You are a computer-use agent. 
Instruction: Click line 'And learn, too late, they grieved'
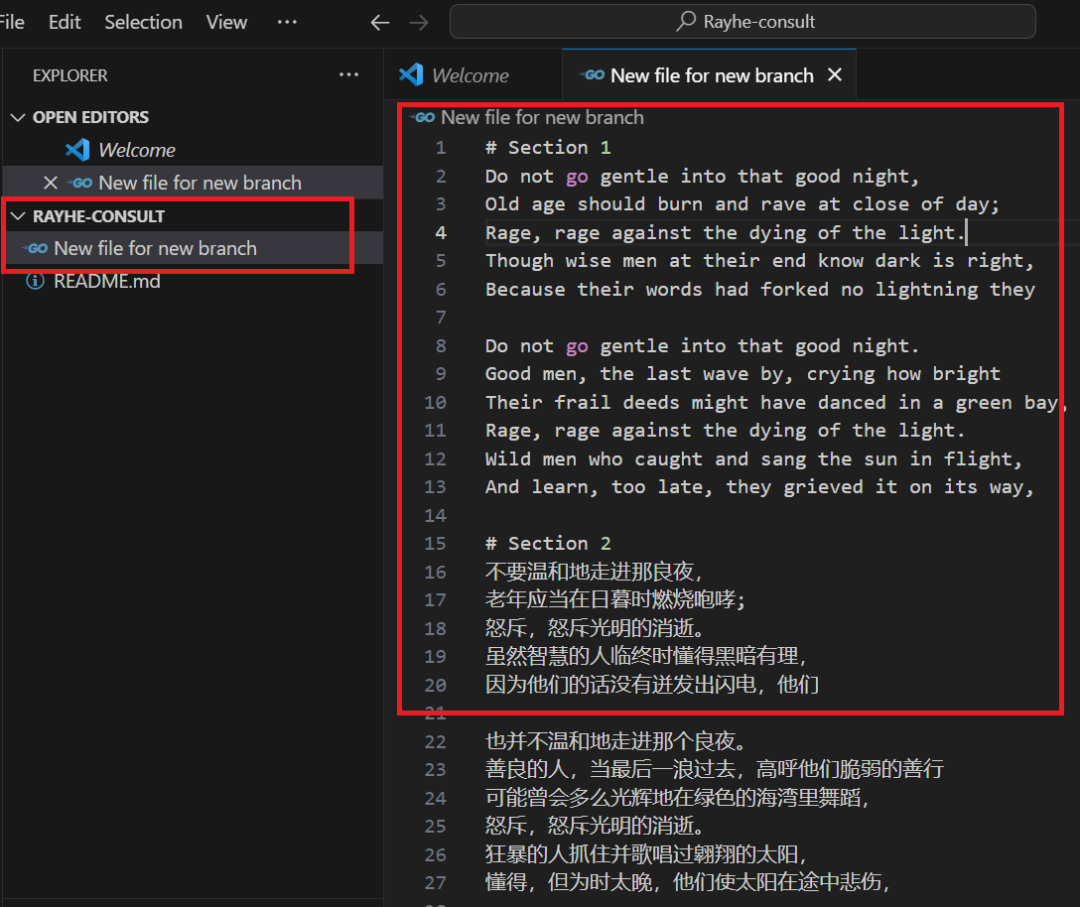[760, 487]
